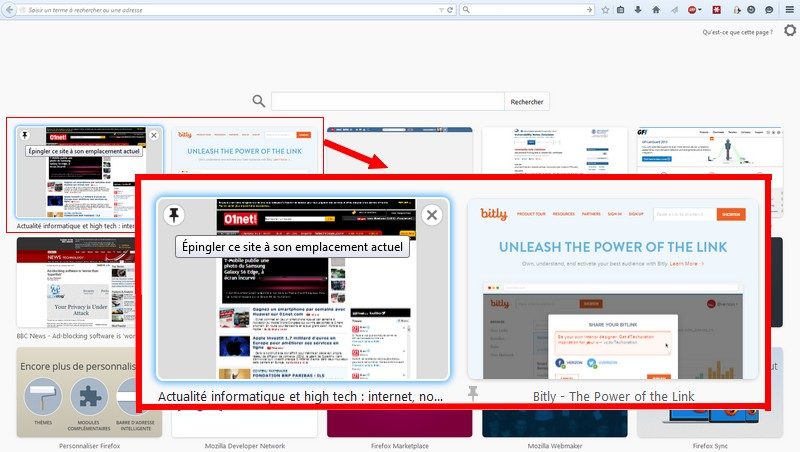Click the round dark smiley toolbar icon
This screenshot has height=452, width=800.
tap(751, 10)
